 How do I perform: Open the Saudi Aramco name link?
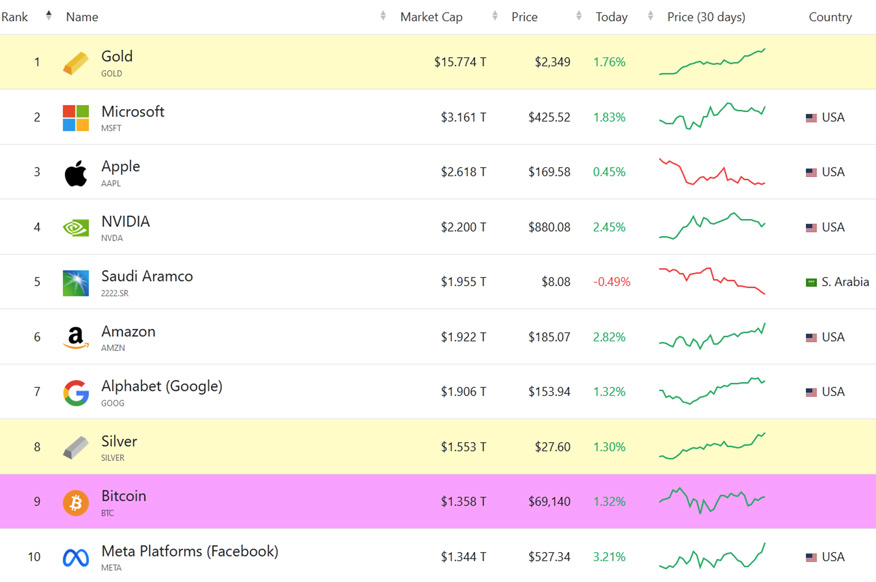[147, 277]
